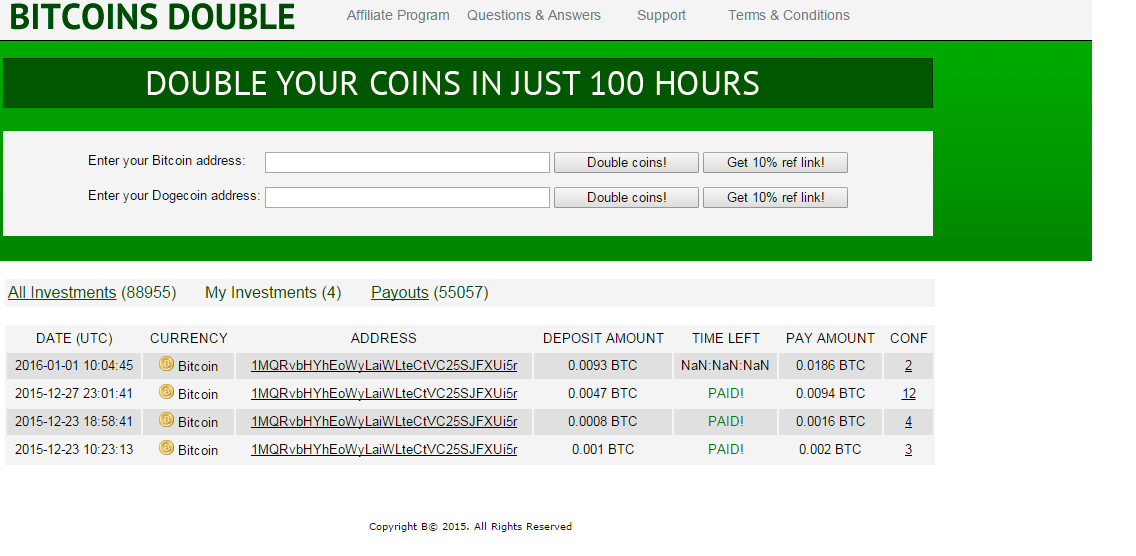This screenshot has height=556, width=1136.
Task: Open confirmations link showing 12
Action: (x=909, y=394)
